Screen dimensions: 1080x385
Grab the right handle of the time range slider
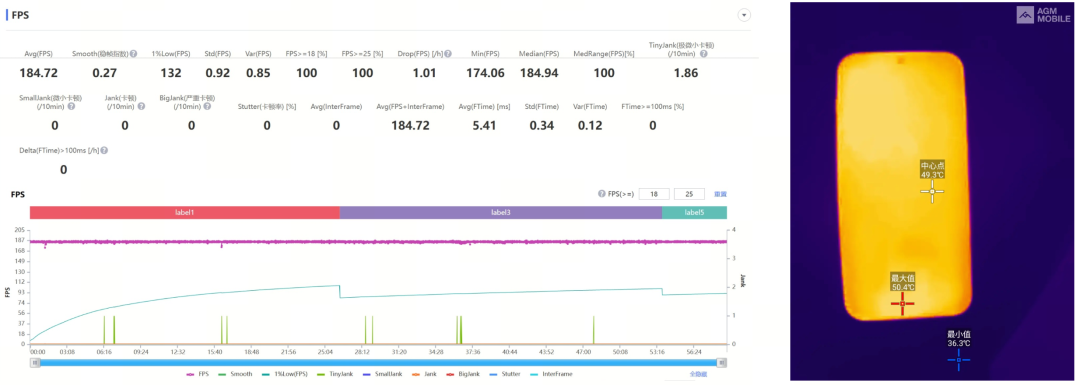click(722, 362)
